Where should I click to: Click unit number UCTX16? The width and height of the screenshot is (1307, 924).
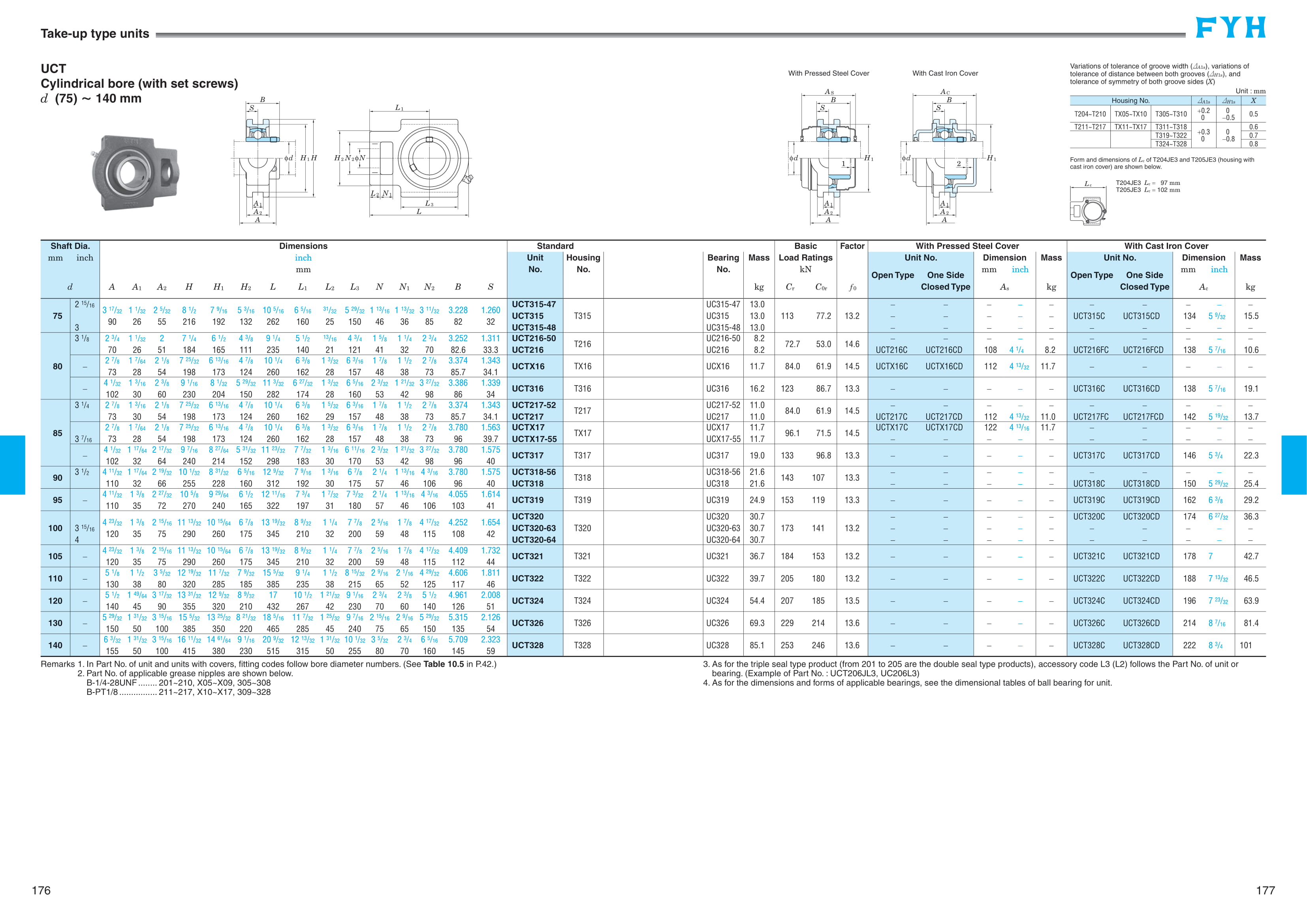pyautogui.click(x=528, y=366)
